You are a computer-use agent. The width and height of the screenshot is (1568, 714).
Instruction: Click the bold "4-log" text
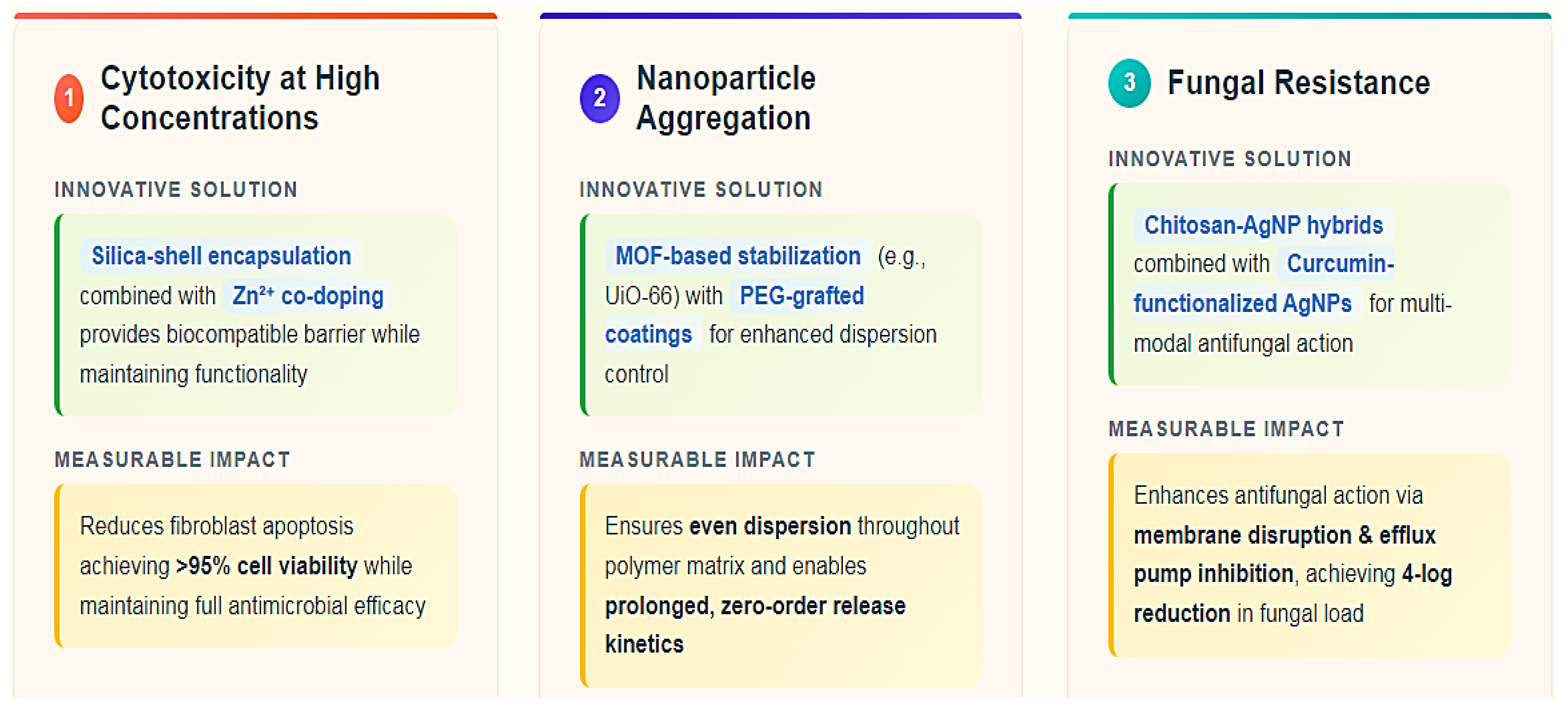pyautogui.click(x=1427, y=574)
